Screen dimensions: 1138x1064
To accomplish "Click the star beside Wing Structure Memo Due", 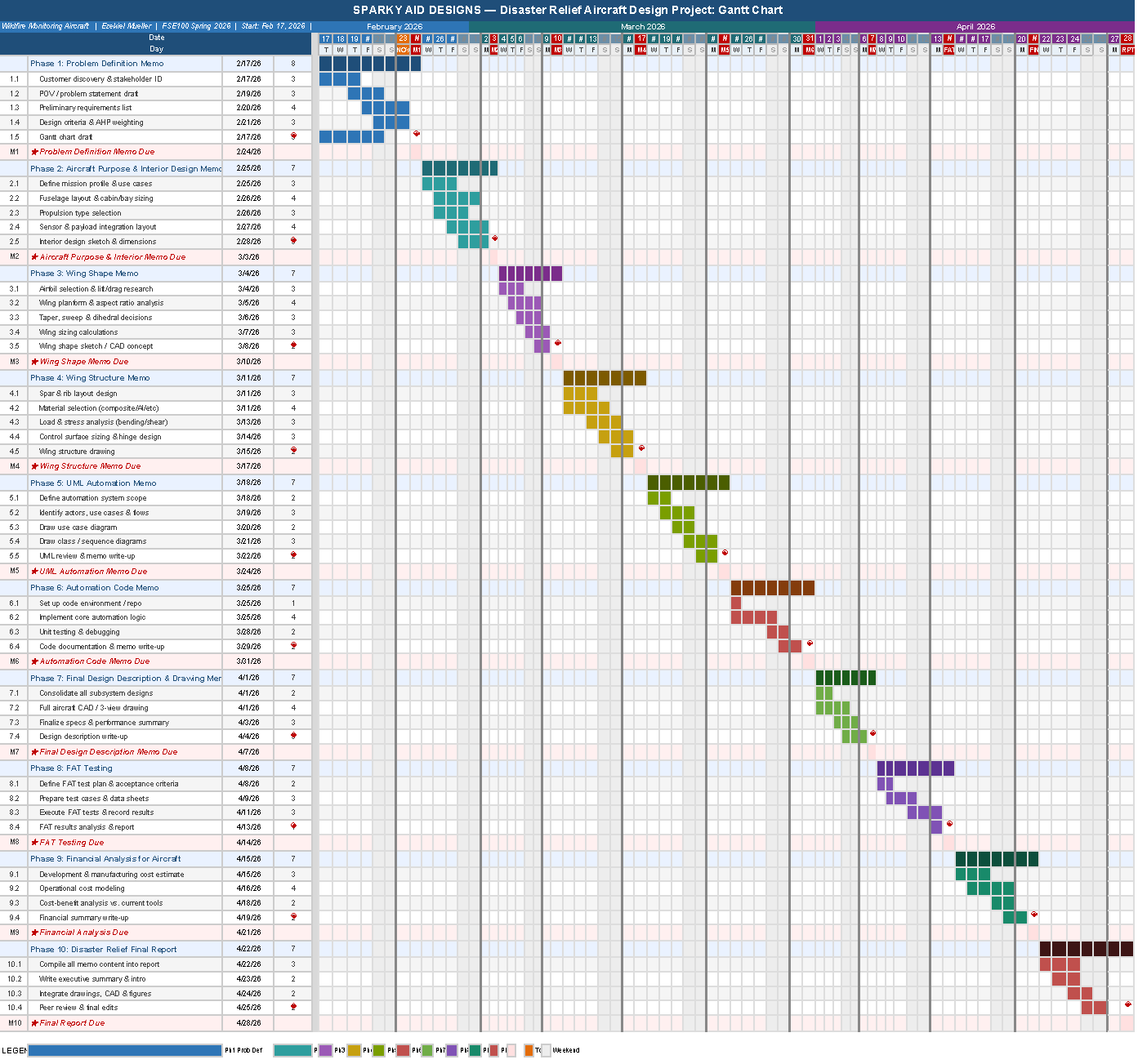I will click(36, 465).
